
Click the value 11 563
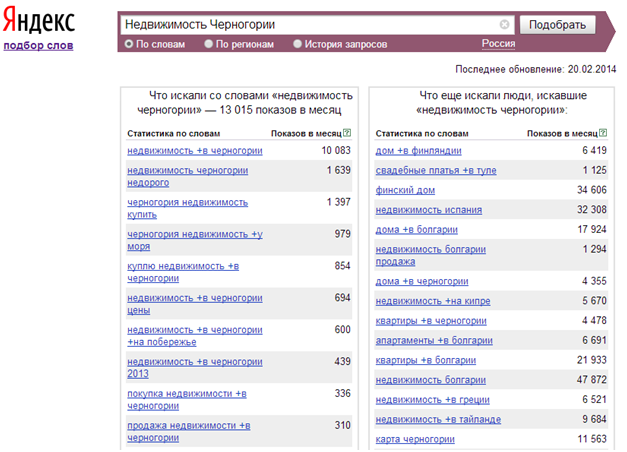tap(592, 439)
